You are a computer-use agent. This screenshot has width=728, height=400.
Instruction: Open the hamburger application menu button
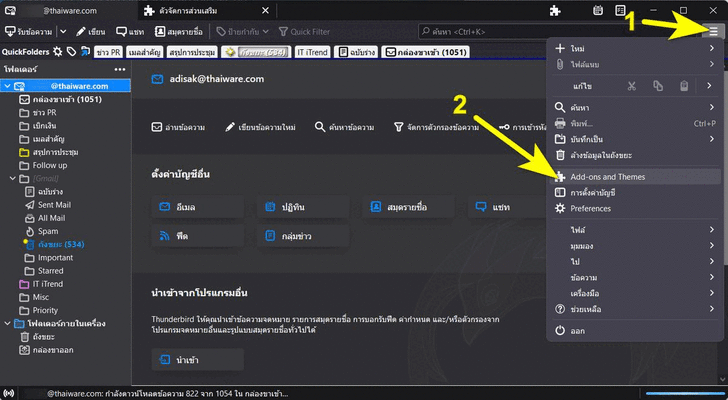(x=713, y=31)
